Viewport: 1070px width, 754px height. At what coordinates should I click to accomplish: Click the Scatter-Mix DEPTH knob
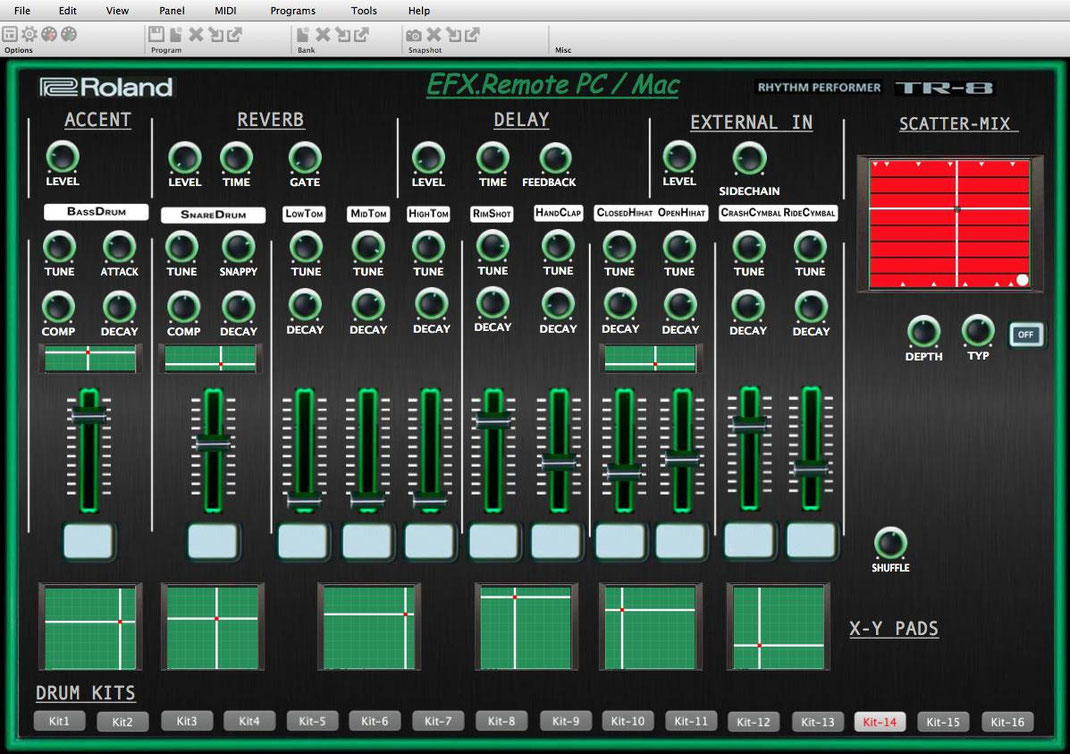(923, 332)
